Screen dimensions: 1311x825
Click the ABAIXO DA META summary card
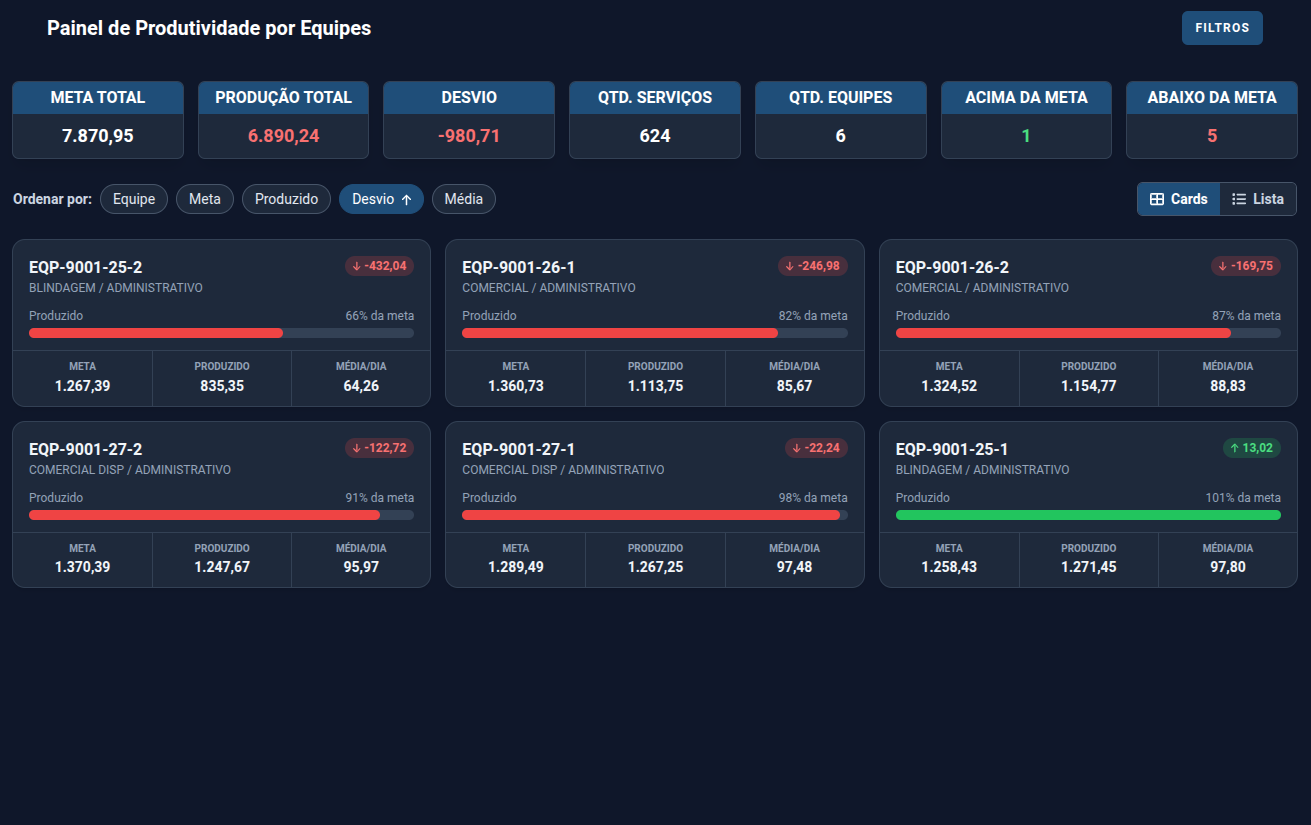click(1212, 120)
